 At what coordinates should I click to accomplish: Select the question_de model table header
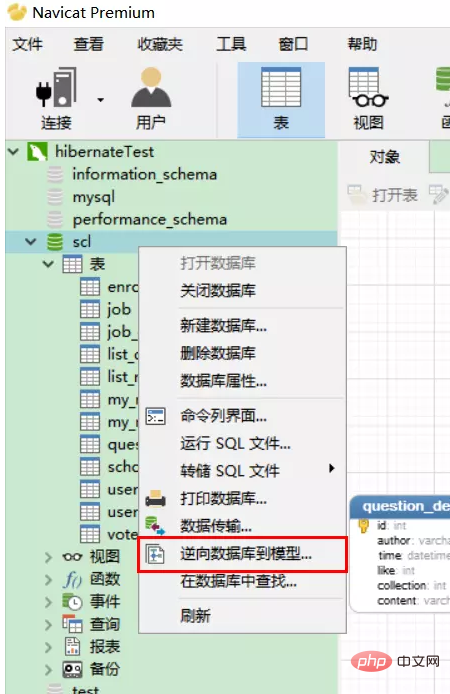[x=400, y=506]
